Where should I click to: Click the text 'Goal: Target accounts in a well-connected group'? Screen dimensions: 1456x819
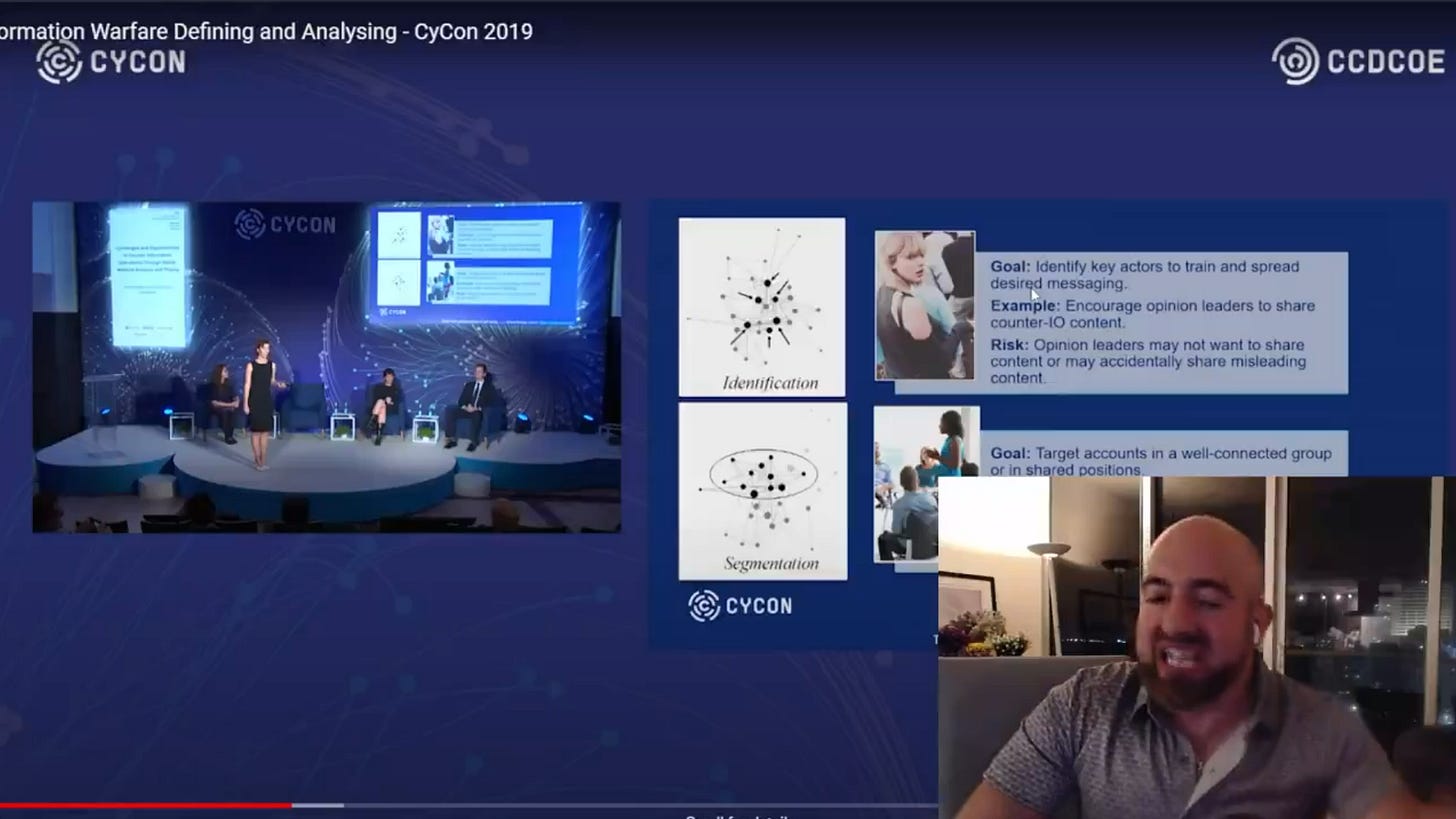pyautogui.click(x=1160, y=453)
